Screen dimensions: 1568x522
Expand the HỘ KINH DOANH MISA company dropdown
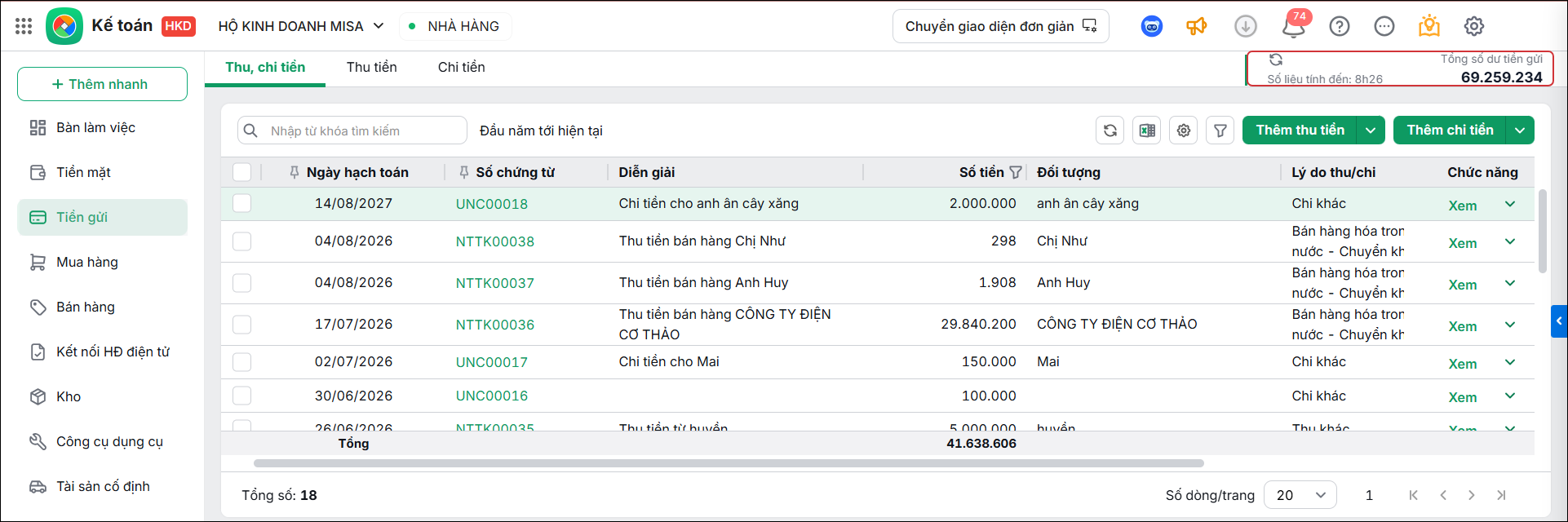click(x=379, y=26)
